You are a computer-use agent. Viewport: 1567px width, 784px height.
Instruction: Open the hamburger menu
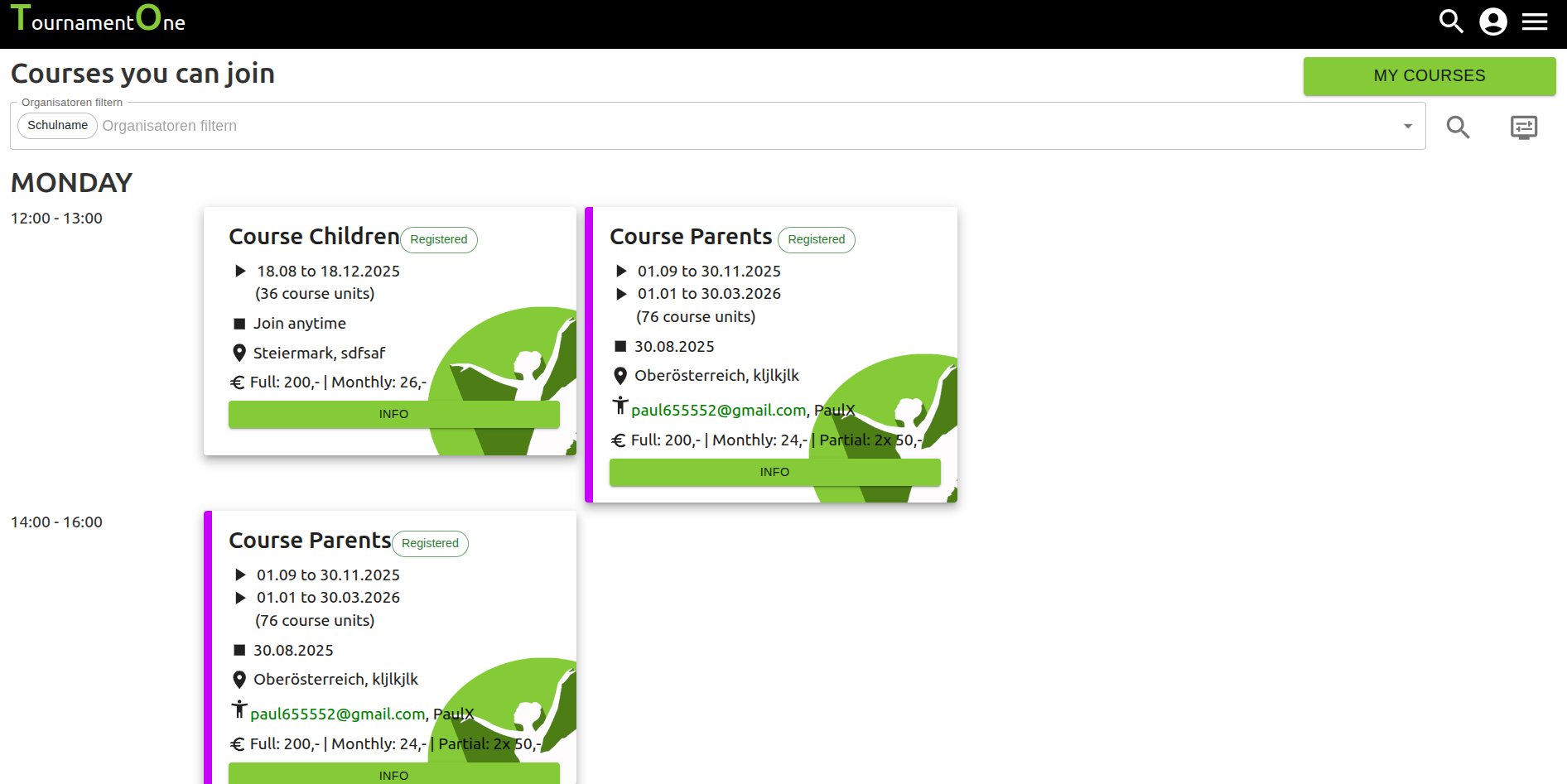pos(1535,22)
